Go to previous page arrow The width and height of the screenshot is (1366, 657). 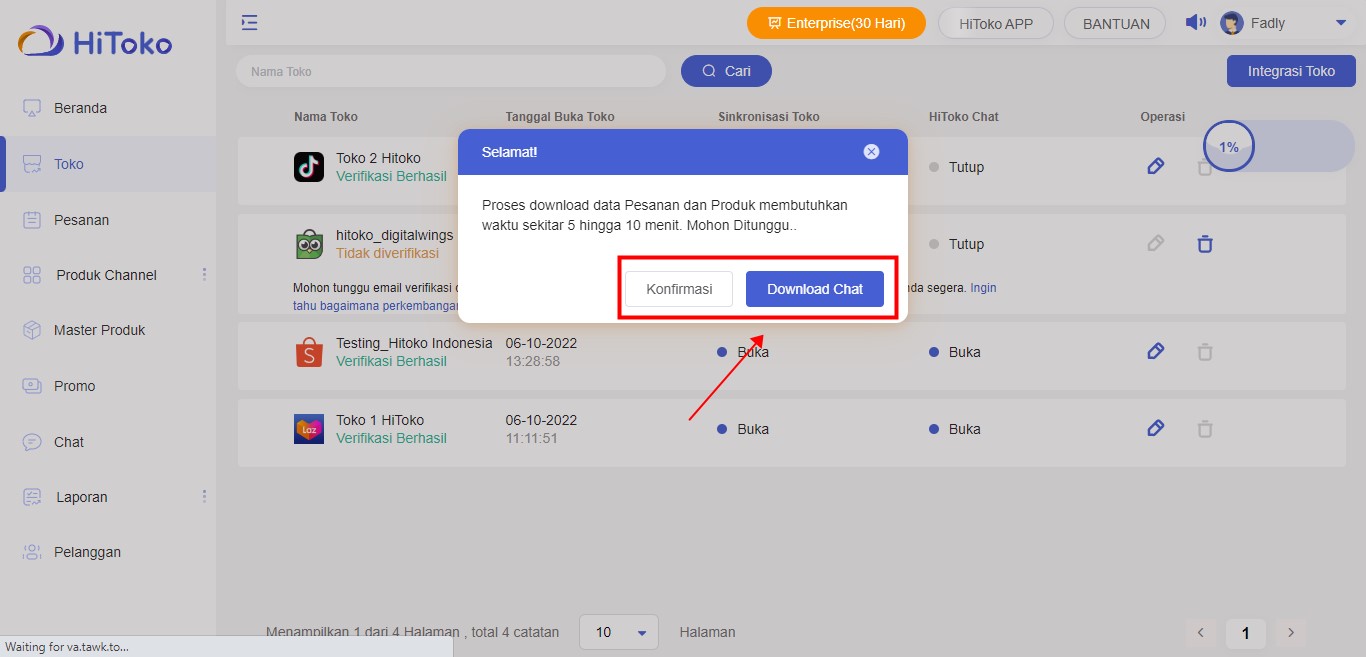click(1200, 632)
